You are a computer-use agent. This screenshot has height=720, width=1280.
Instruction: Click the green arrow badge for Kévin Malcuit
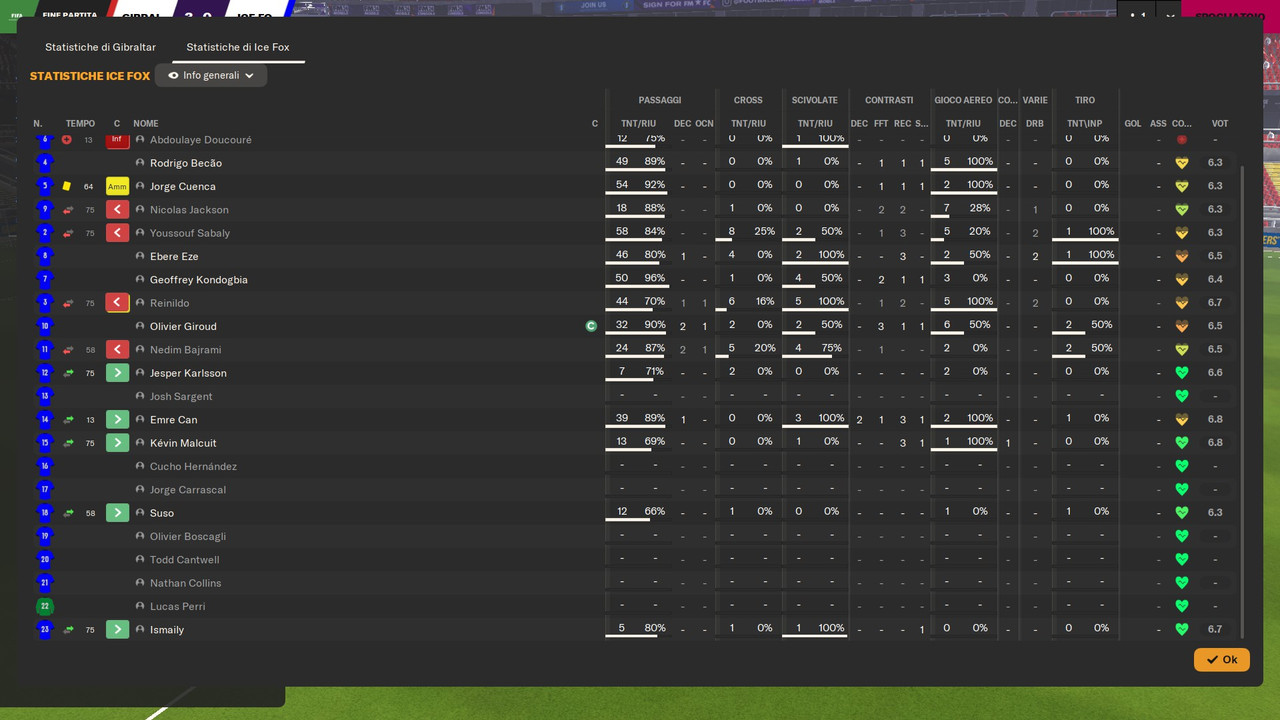coord(117,443)
